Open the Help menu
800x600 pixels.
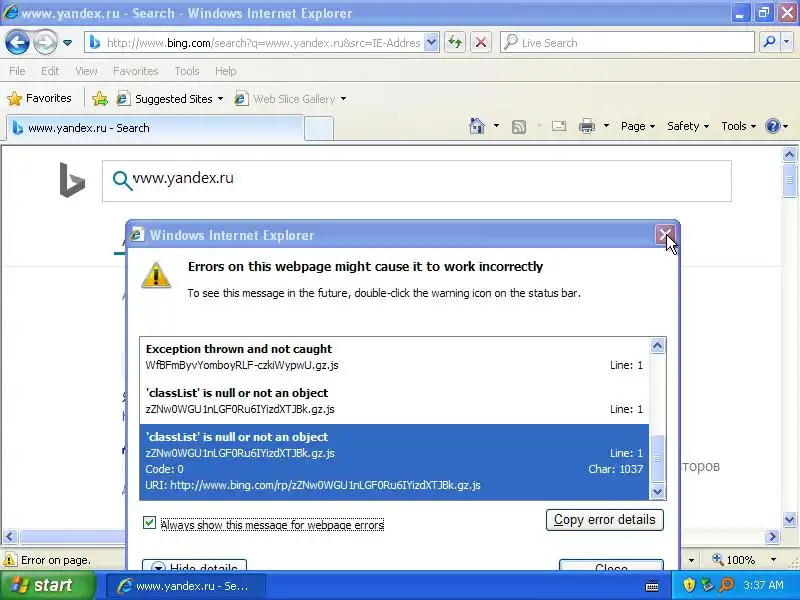coord(226,71)
